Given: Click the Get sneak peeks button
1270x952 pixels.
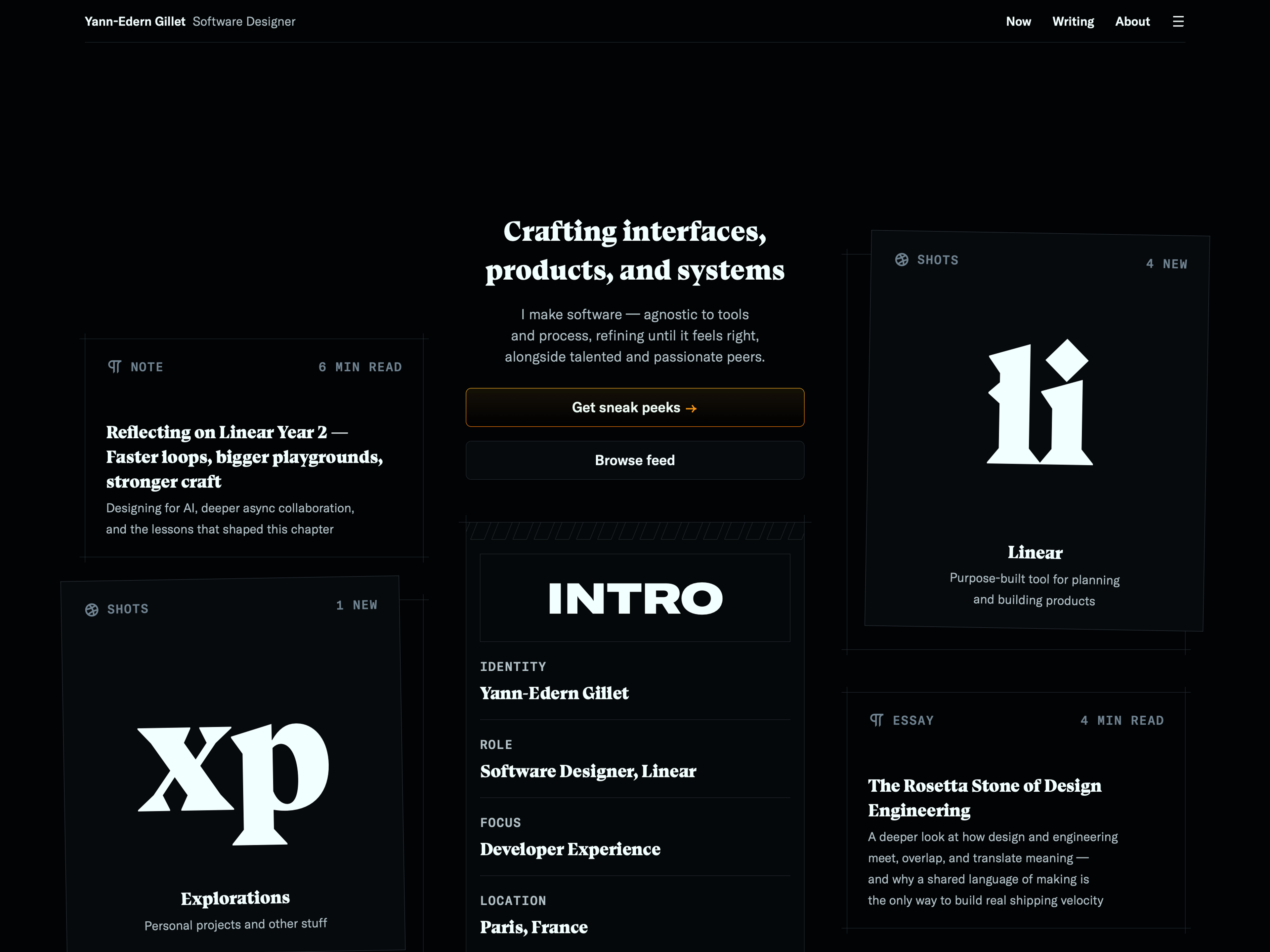Looking at the screenshot, I should (635, 408).
